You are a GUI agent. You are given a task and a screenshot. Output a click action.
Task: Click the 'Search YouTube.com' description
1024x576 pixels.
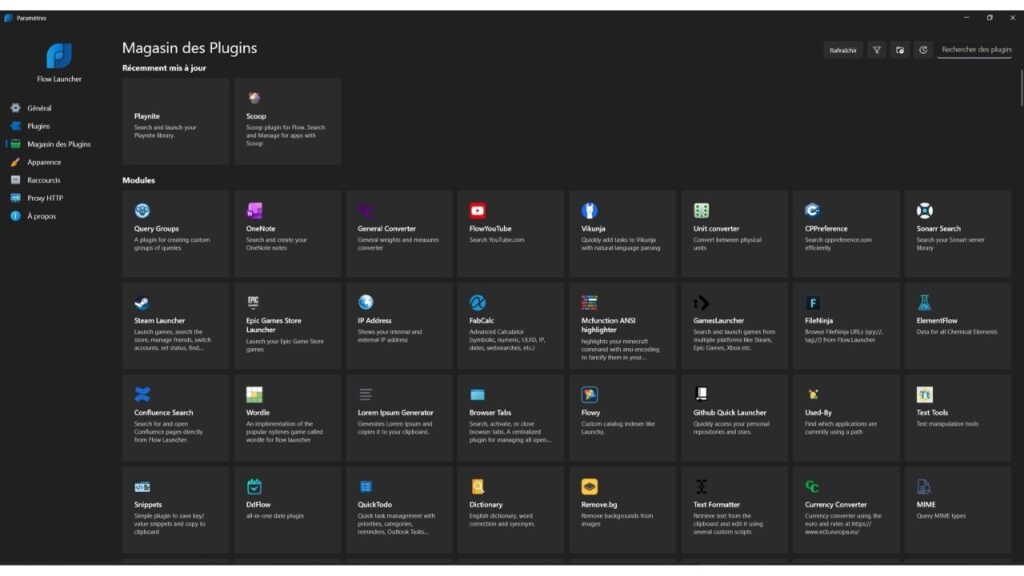tap(496, 240)
